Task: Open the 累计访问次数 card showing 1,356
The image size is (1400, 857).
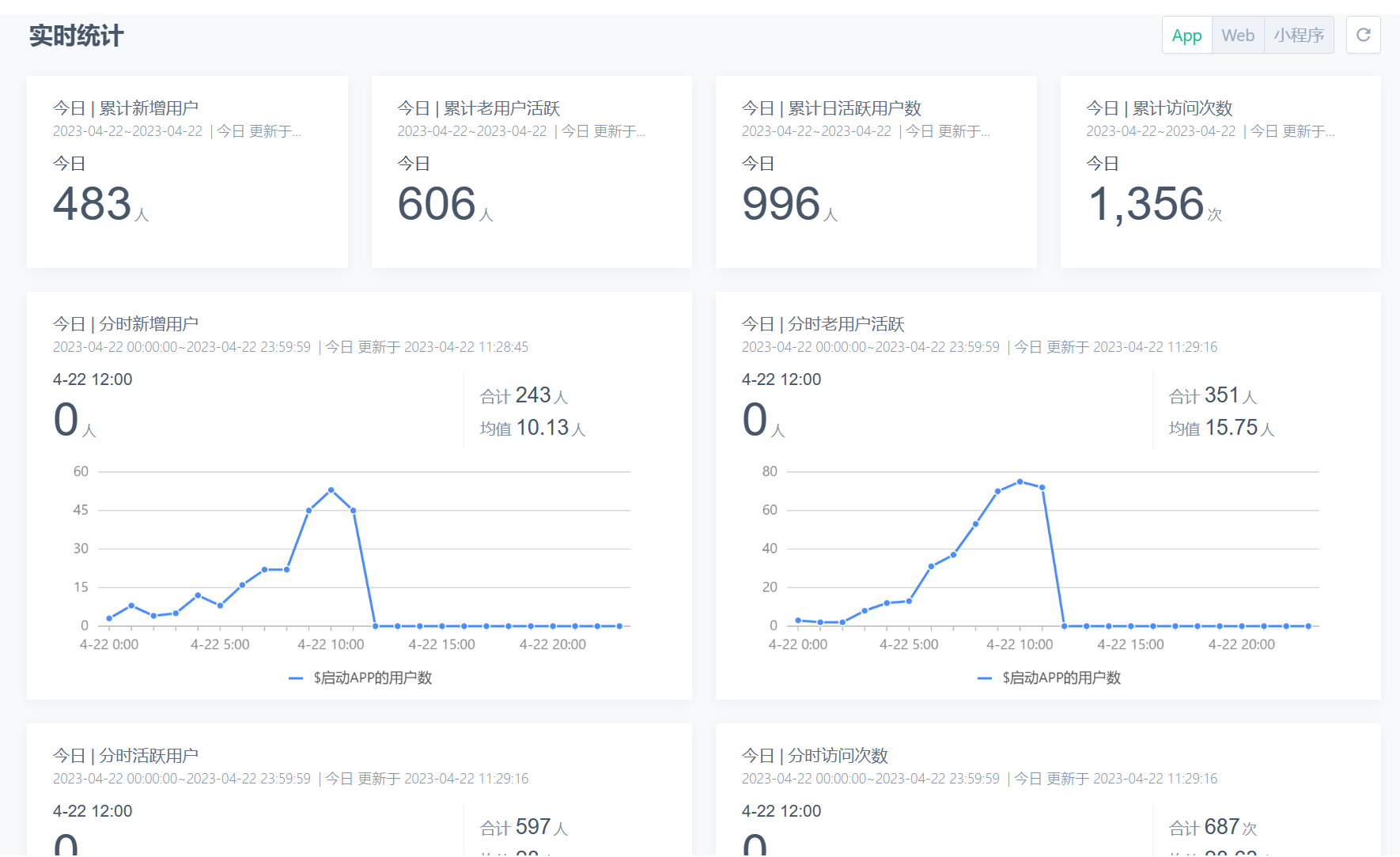Action: point(1220,172)
